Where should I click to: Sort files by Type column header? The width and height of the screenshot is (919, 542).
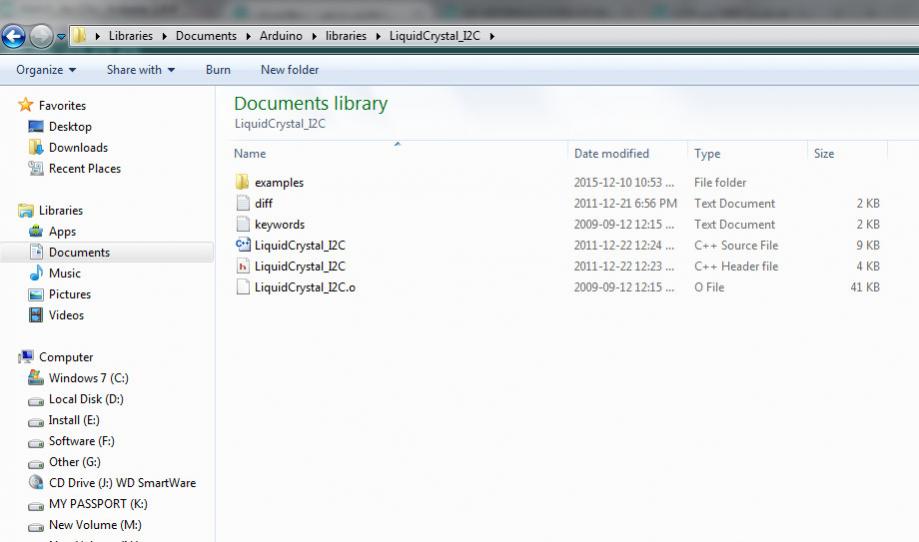pyautogui.click(x=707, y=154)
